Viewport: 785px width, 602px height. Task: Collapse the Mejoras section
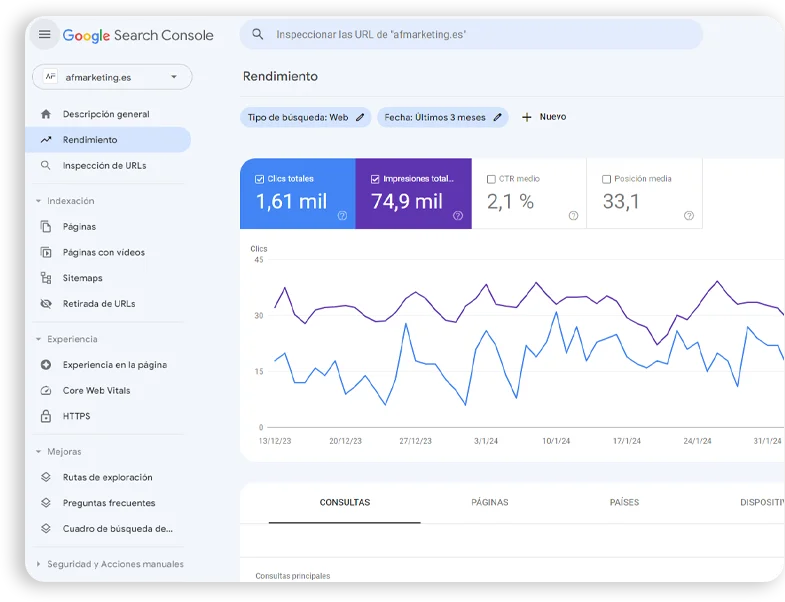click(39, 452)
